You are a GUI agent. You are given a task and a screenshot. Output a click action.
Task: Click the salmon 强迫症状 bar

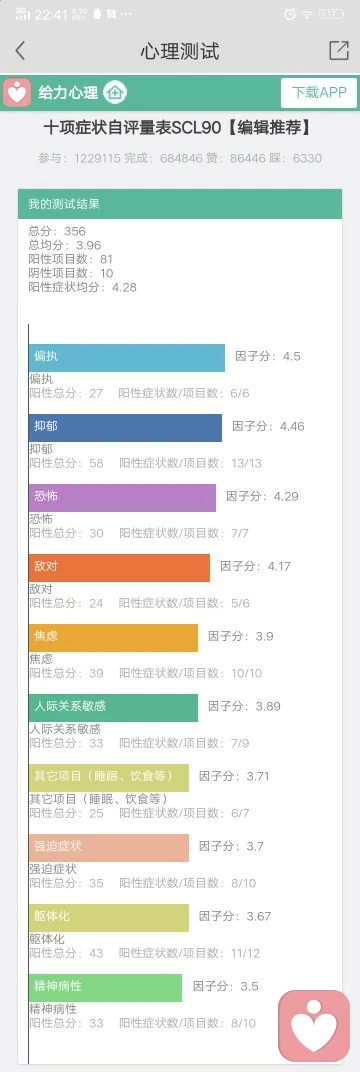109,848
